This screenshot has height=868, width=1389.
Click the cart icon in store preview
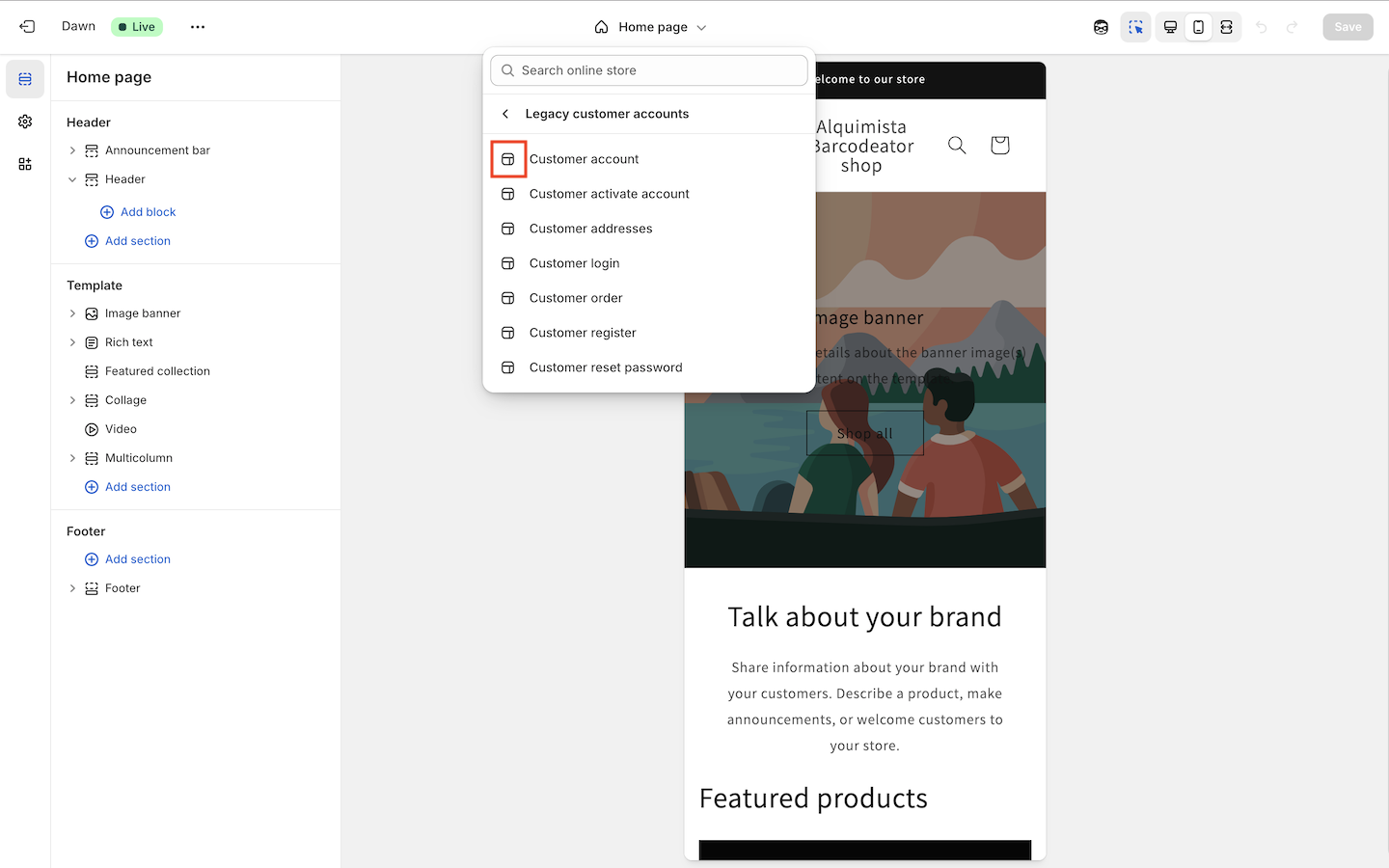999,145
